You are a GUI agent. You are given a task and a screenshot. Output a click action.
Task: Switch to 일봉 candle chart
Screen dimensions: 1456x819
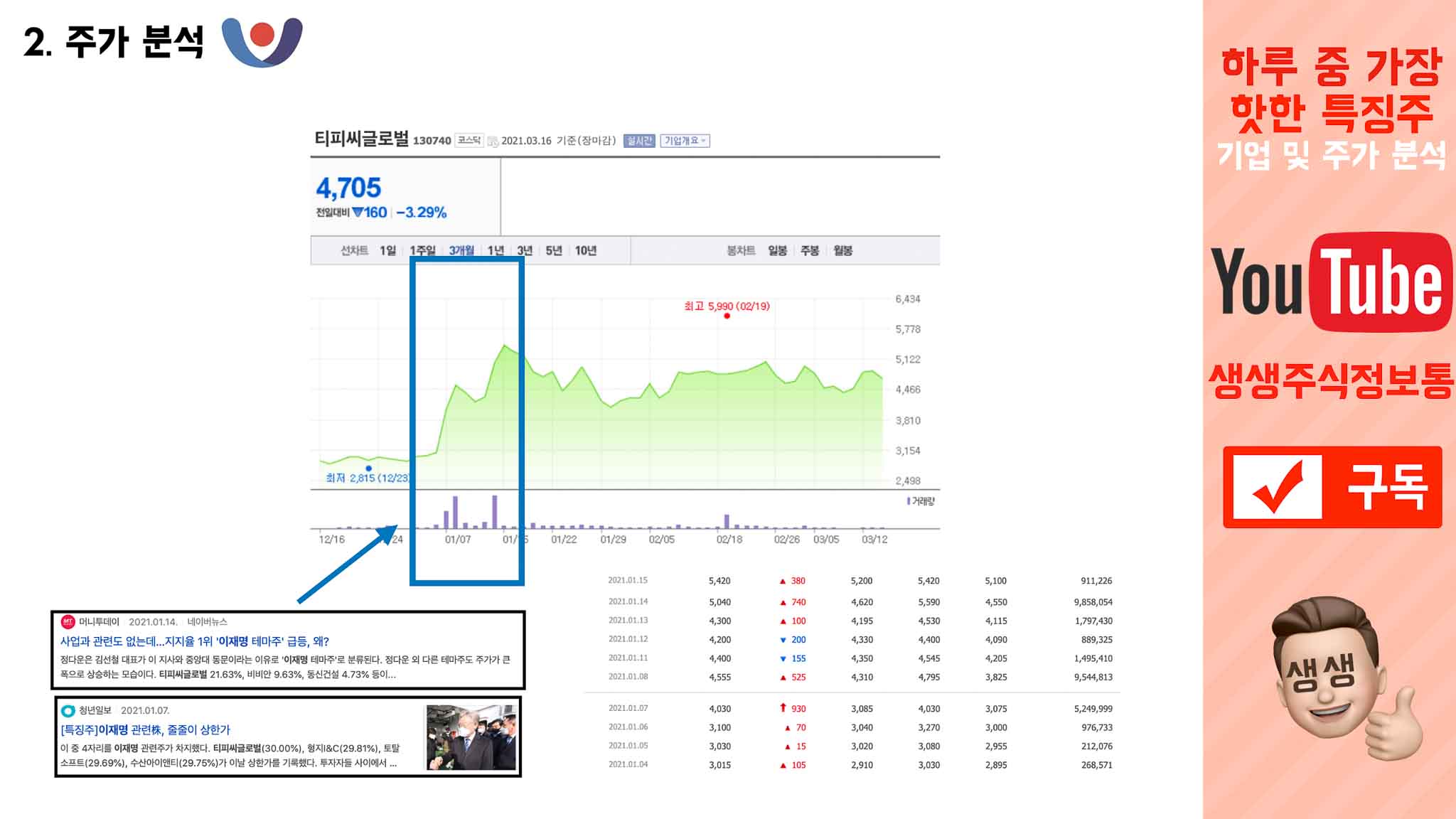777,250
